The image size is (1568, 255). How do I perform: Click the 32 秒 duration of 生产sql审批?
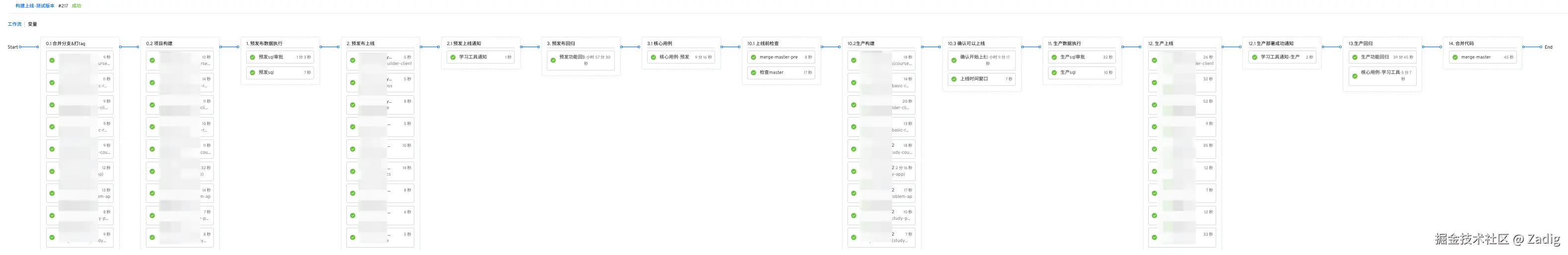pos(1108,57)
